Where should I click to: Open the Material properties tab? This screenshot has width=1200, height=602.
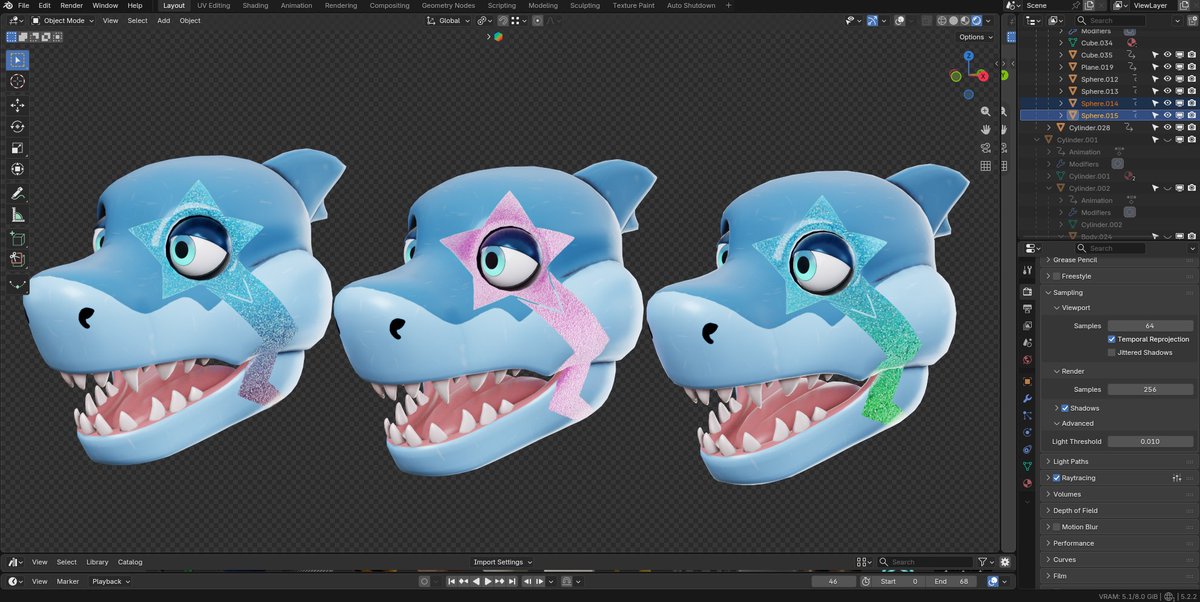point(1027,483)
